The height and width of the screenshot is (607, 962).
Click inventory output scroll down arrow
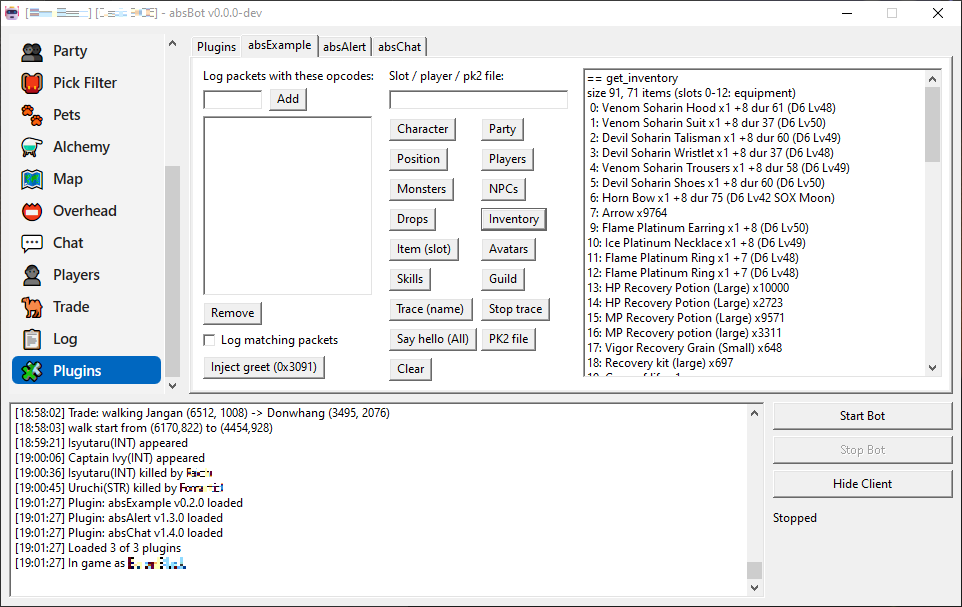pyautogui.click(x=933, y=368)
